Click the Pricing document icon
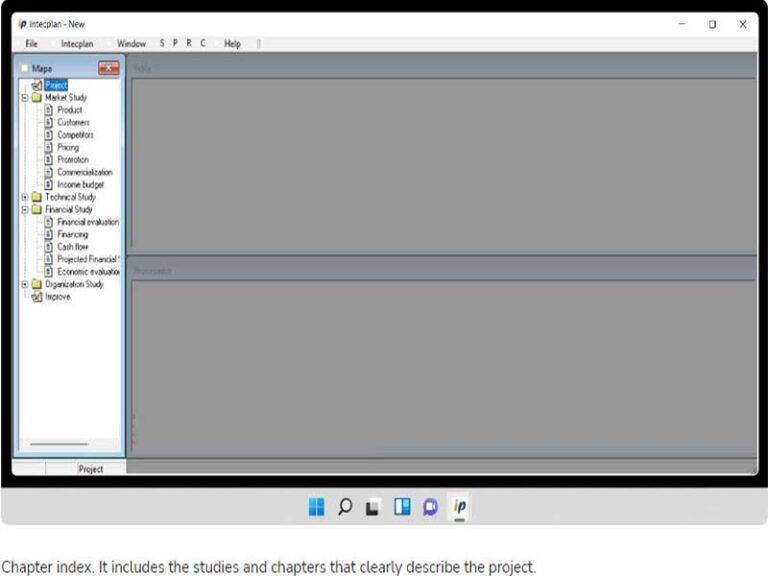 (48, 147)
